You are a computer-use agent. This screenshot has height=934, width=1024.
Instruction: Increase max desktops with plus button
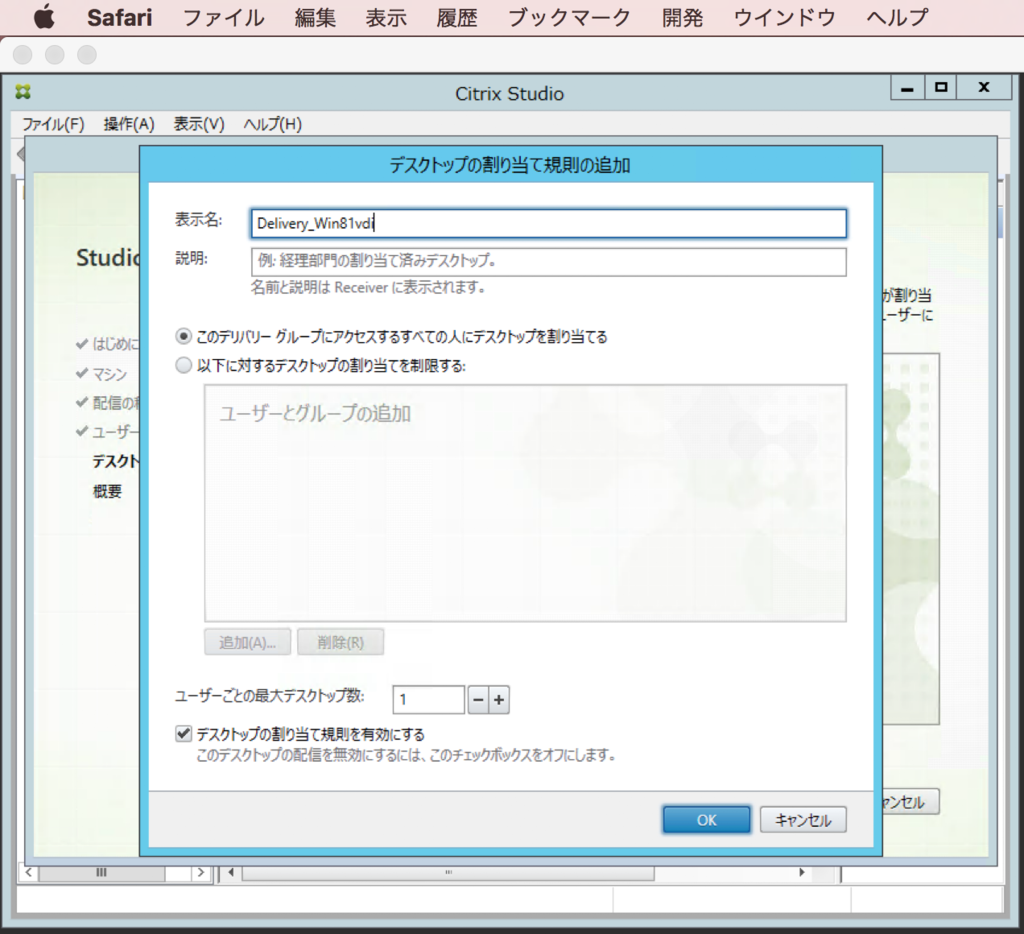click(x=499, y=700)
